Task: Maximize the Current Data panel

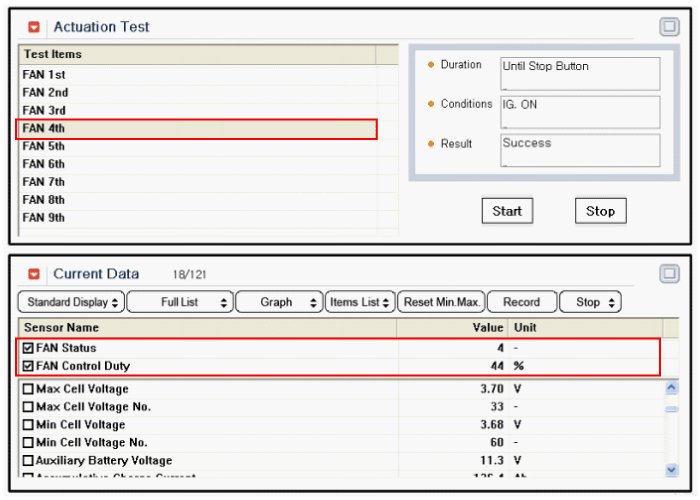Action: pos(669,274)
